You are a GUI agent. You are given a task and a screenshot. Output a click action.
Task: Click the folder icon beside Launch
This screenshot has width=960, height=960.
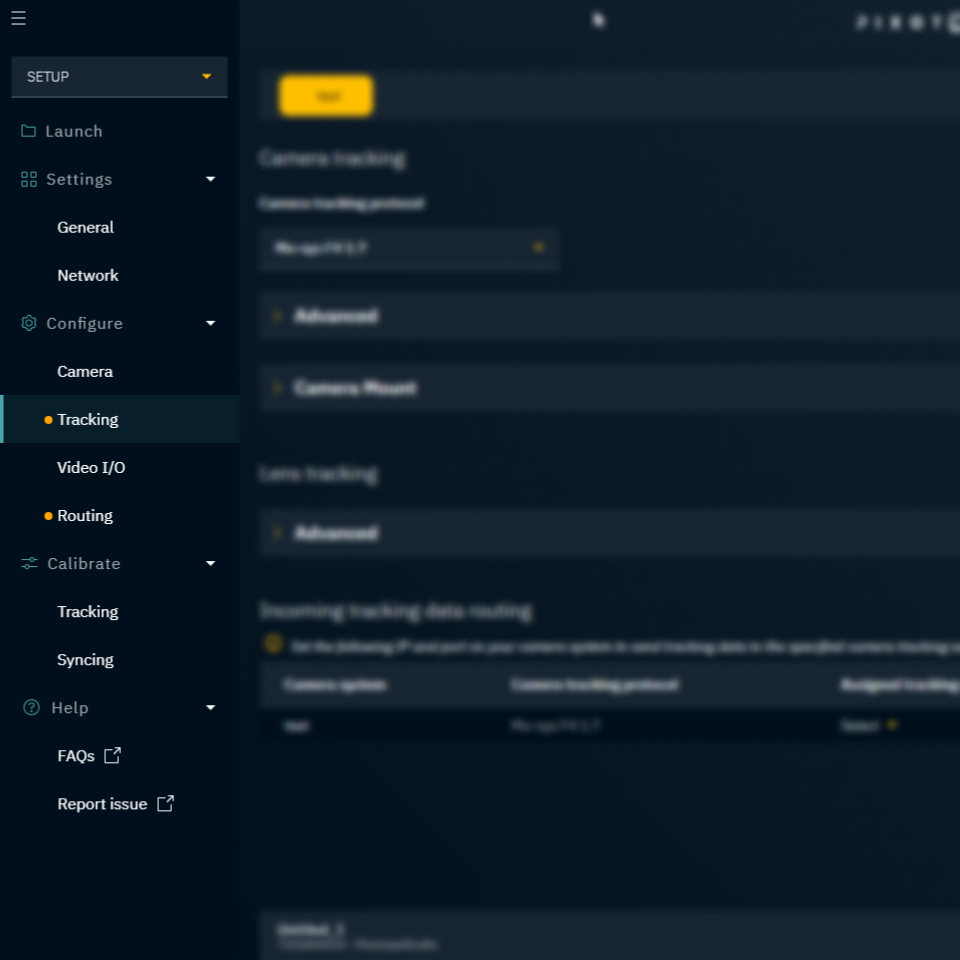click(28, 131)
